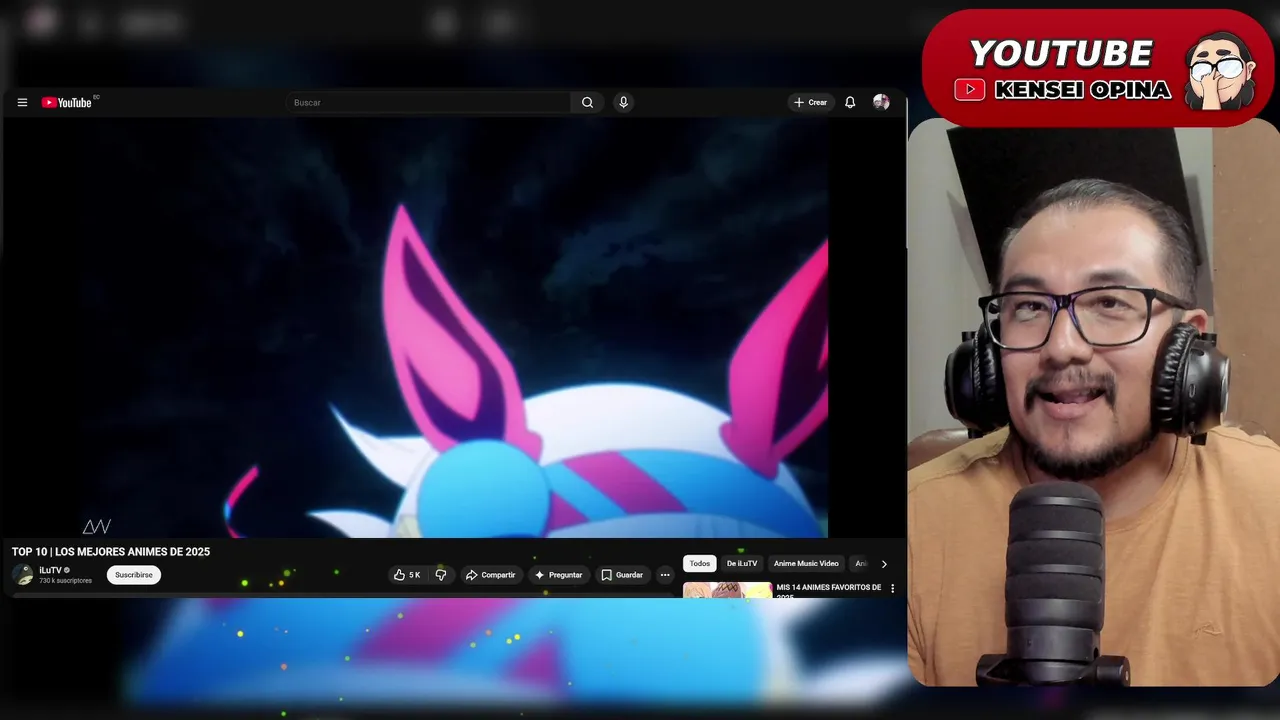
Task: Select the Anime Music Video chip
Action: point(806,564)
